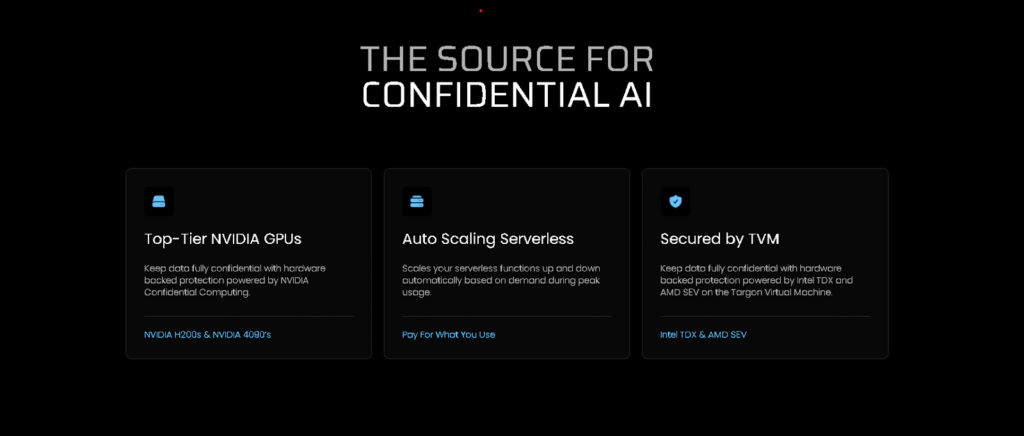This screenshot has width=1024, height=436.
Task: Select the Secured by TVM card title
Action: 719,239
